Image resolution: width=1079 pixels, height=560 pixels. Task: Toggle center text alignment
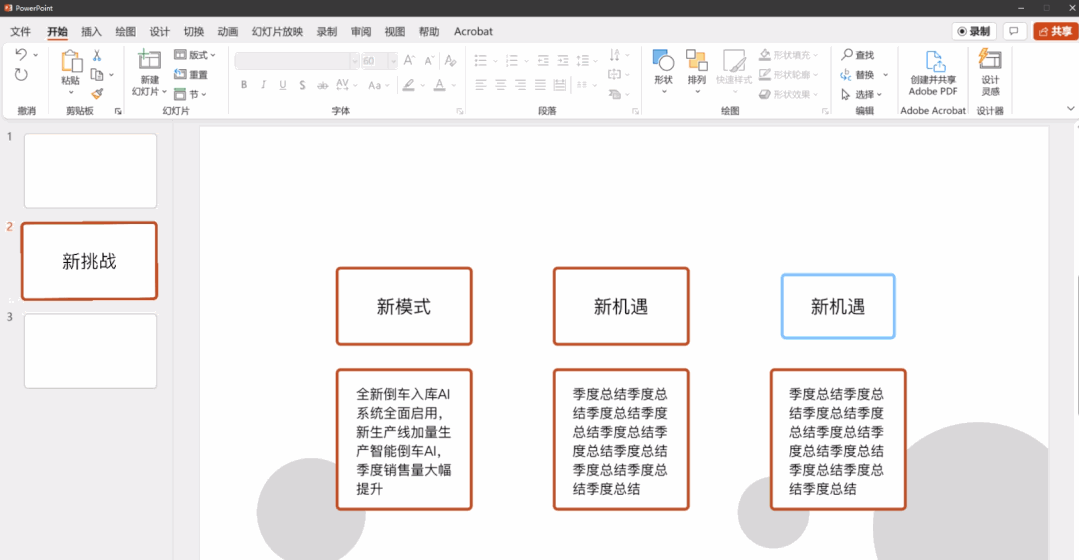(501, 85)
